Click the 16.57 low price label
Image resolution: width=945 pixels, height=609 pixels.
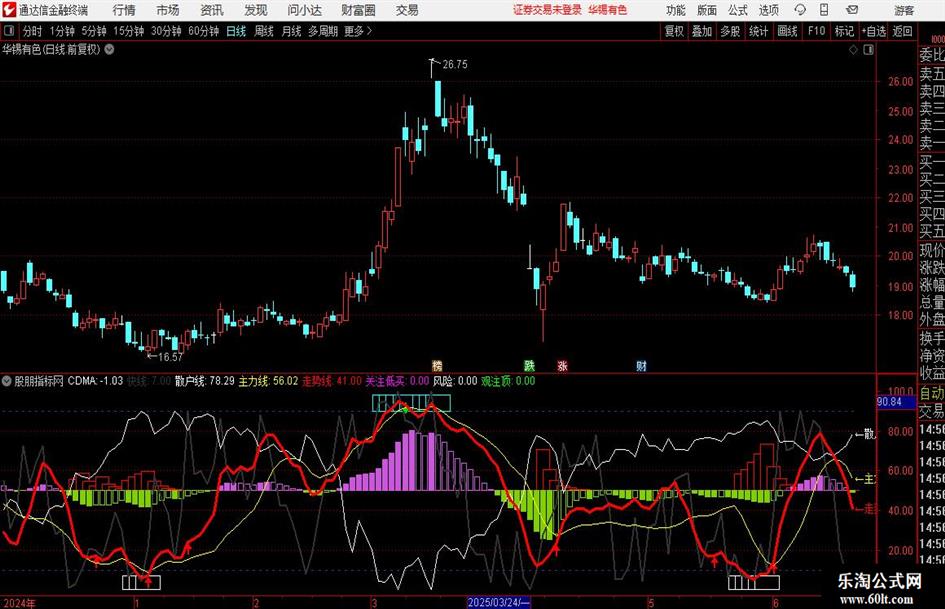(x=170, y=357)
